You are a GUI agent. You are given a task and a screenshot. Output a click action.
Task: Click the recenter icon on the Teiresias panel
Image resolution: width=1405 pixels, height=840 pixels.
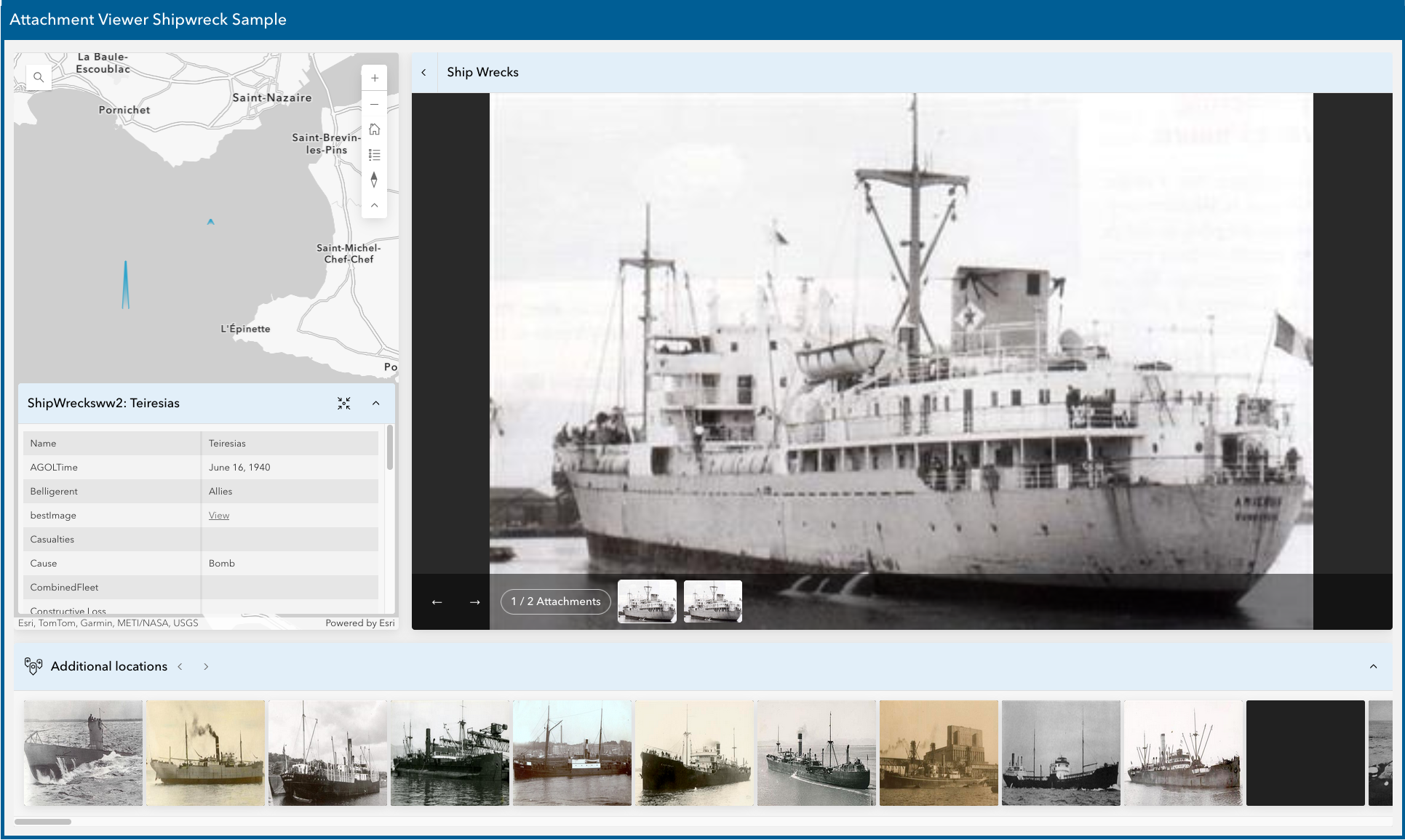[x=344, y=403]
